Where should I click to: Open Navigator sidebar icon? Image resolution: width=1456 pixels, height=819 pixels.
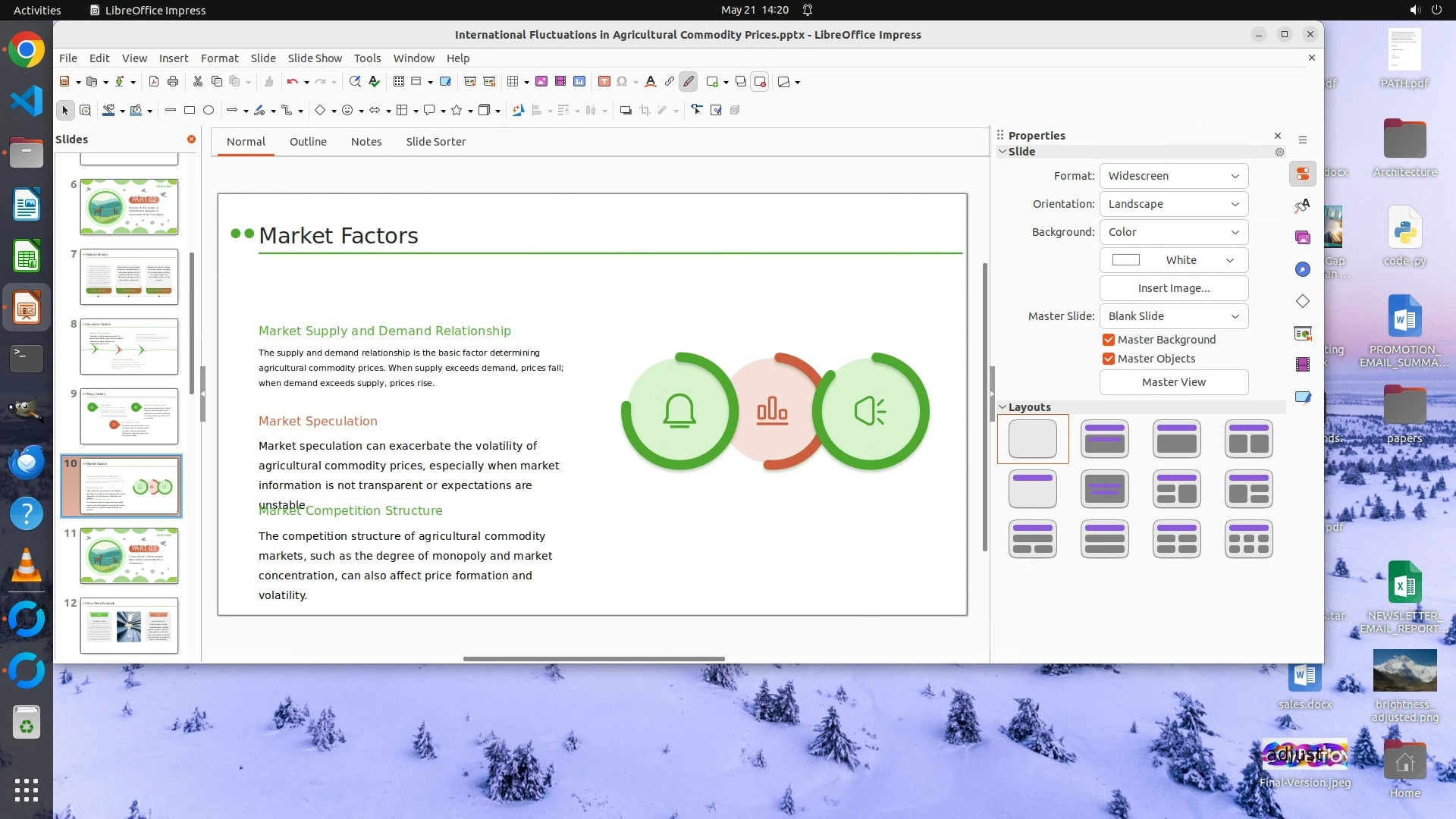pyautogui.click(x=1303, y=270)
